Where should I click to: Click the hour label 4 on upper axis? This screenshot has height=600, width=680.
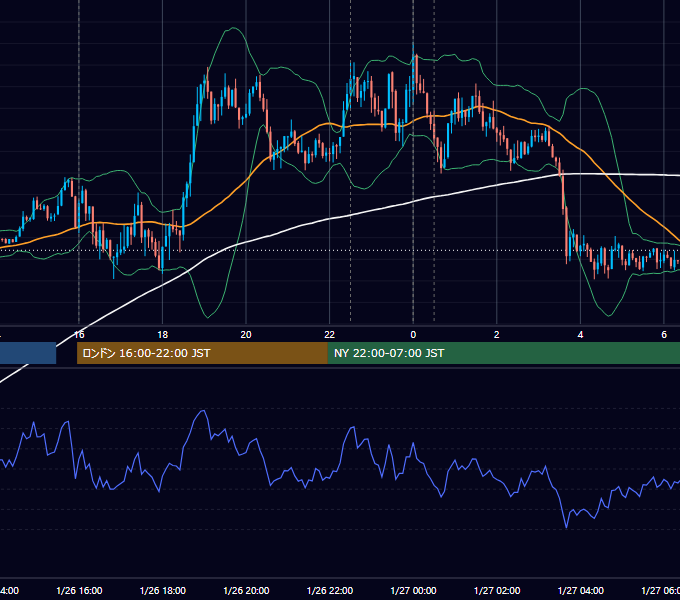click(x=580, y=335)
